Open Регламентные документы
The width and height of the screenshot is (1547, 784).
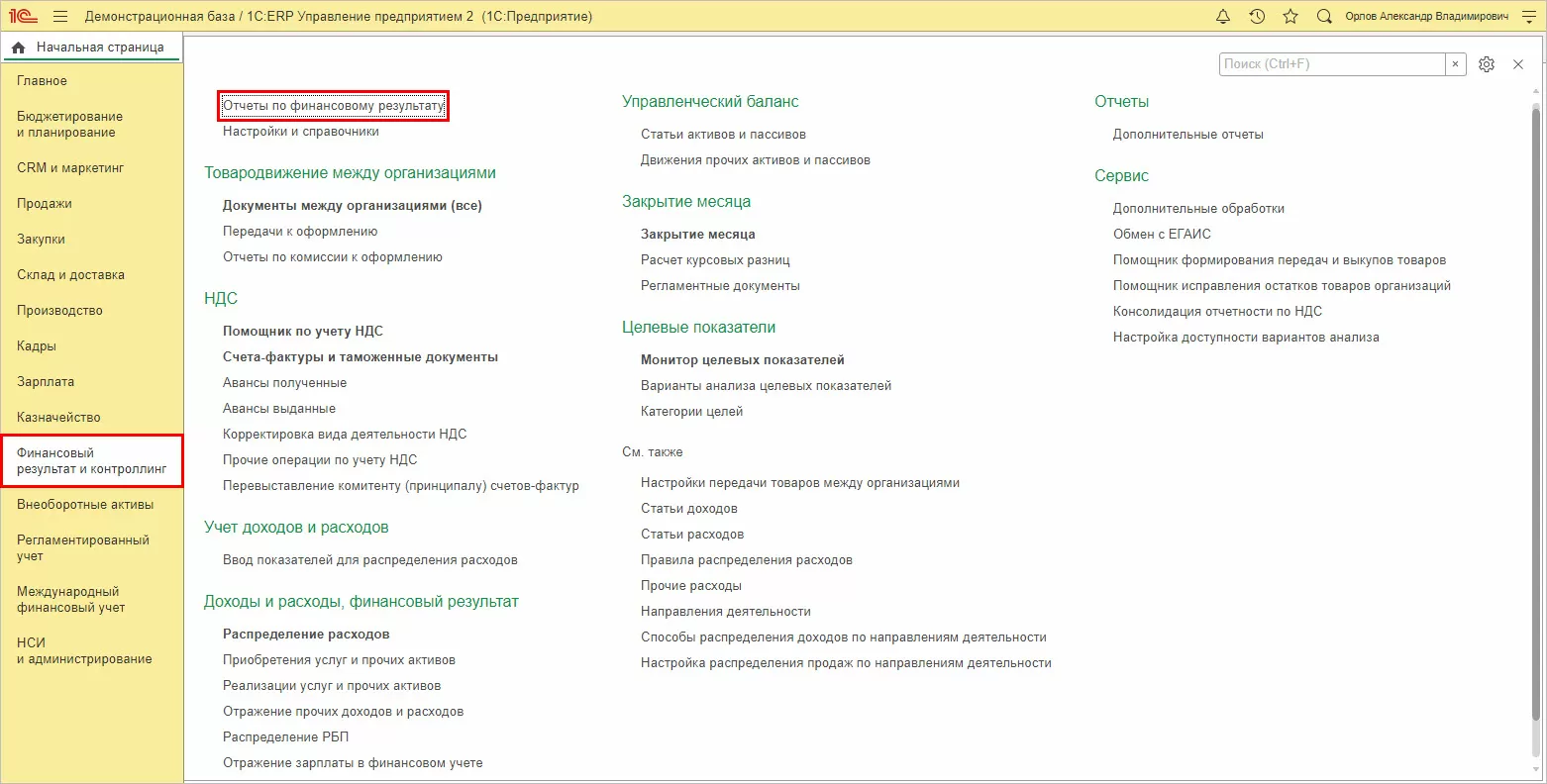[x=721, y=286]
